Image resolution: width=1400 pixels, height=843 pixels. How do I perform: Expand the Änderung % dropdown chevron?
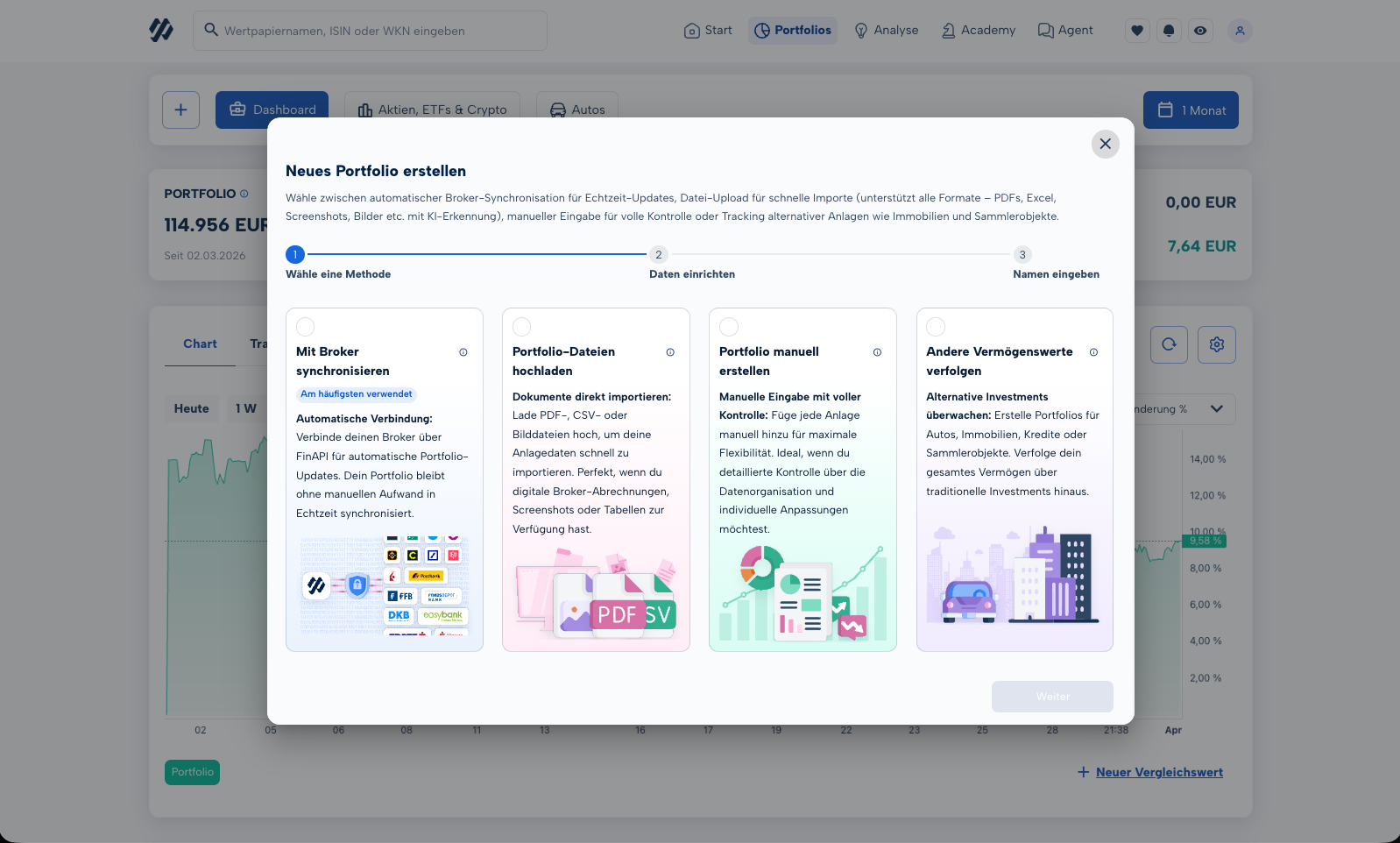click(x=1216, y=409)
